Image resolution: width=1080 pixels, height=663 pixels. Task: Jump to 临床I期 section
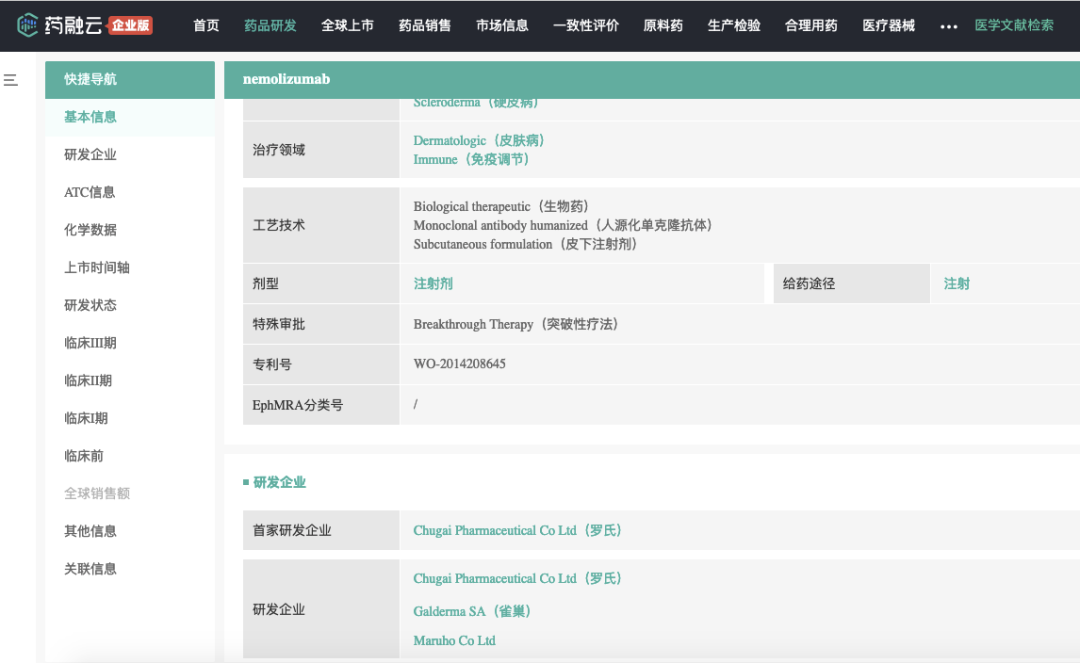point(85,418)
